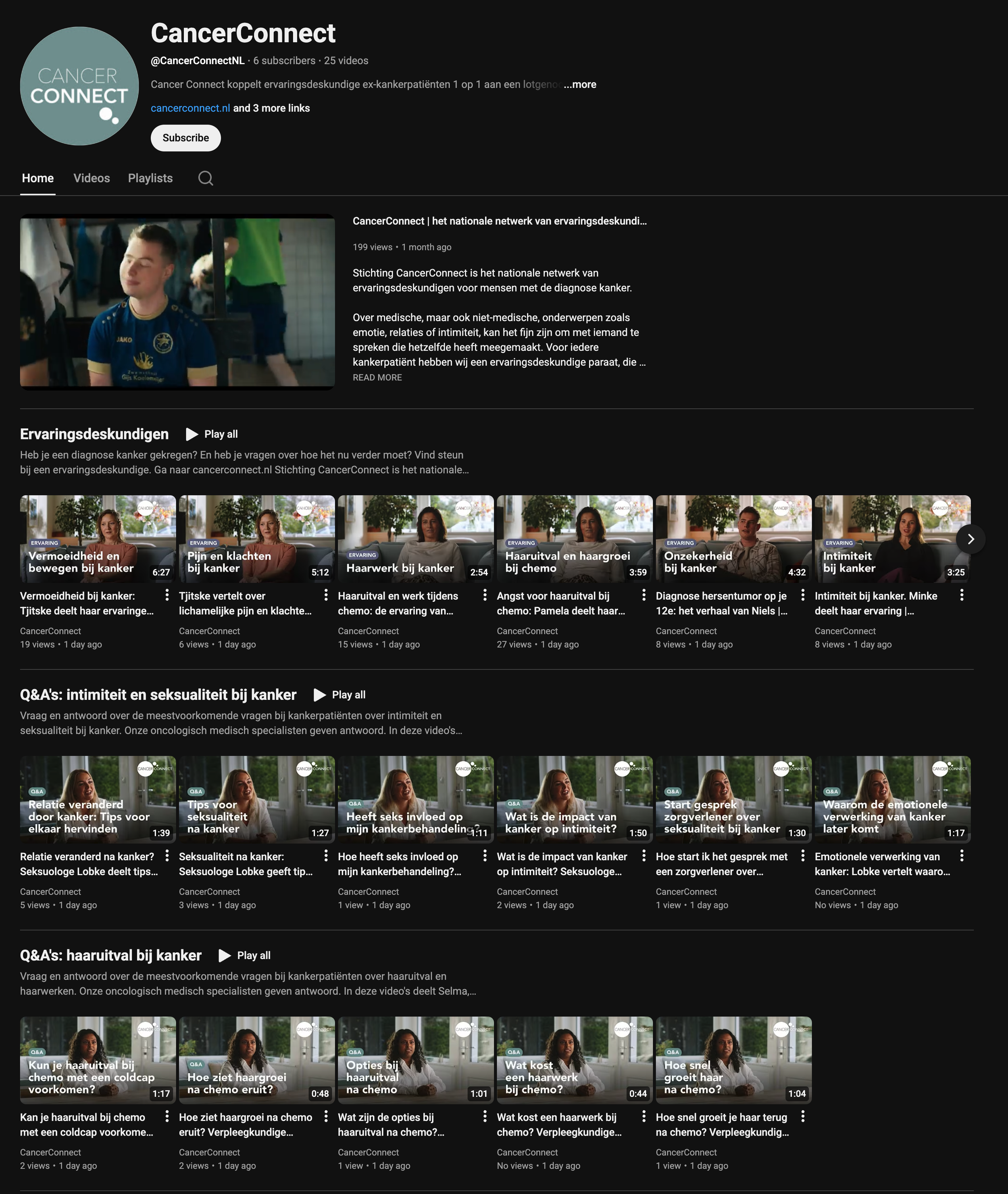Image resolution: width=1008 pixels, height=1194 pixels.
Task: Open three-dot menu for Hoe snel groeit haar video
Action: (803, 1116)
